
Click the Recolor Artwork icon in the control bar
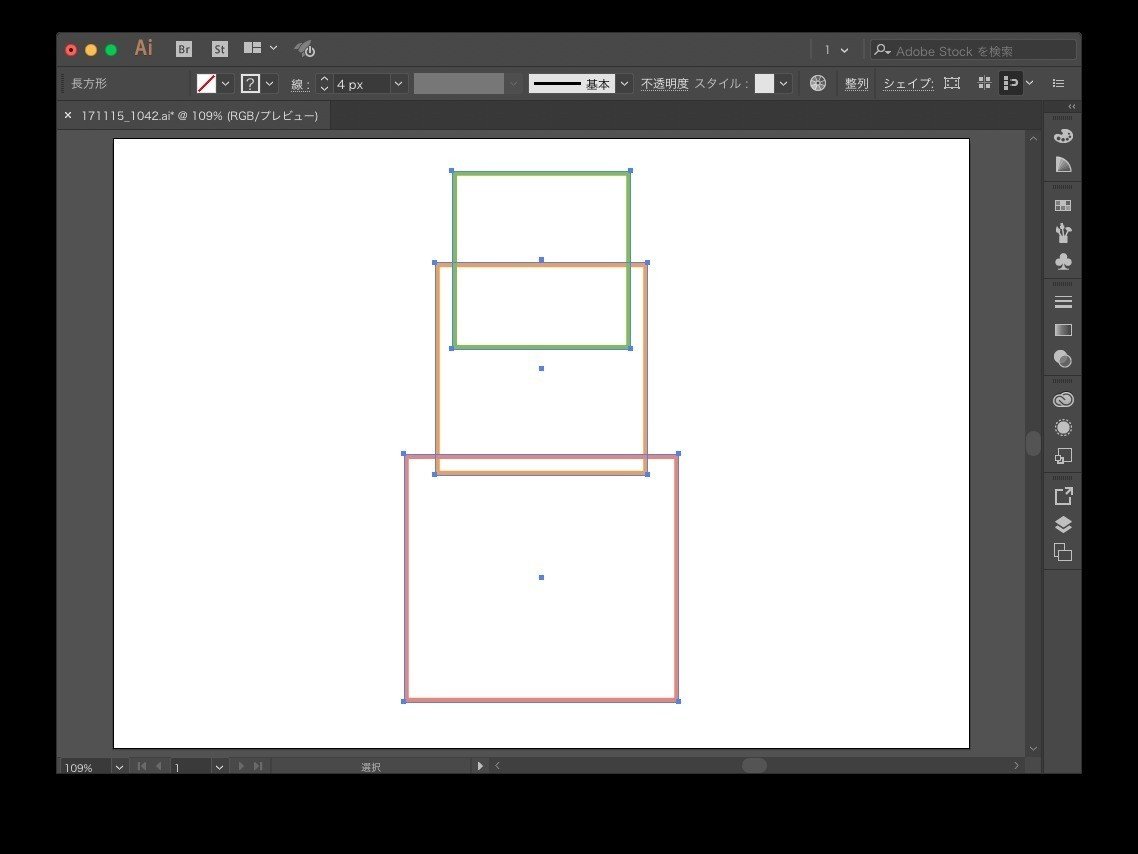(818, 83)
